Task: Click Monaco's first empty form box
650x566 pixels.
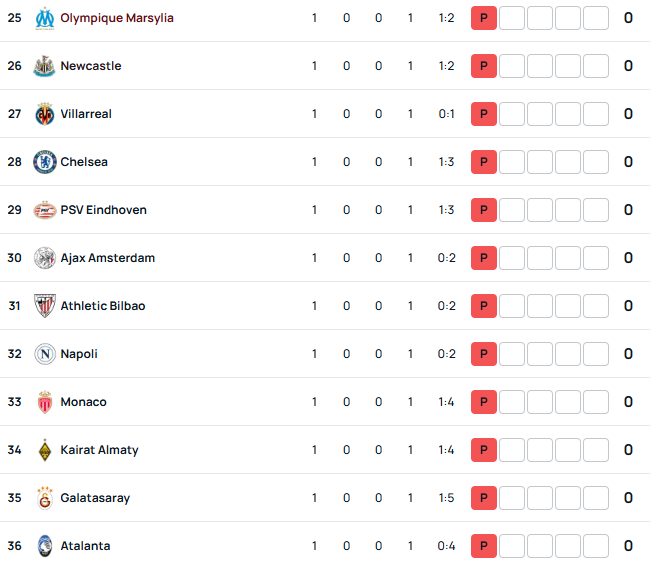Action: coord(512,402)
